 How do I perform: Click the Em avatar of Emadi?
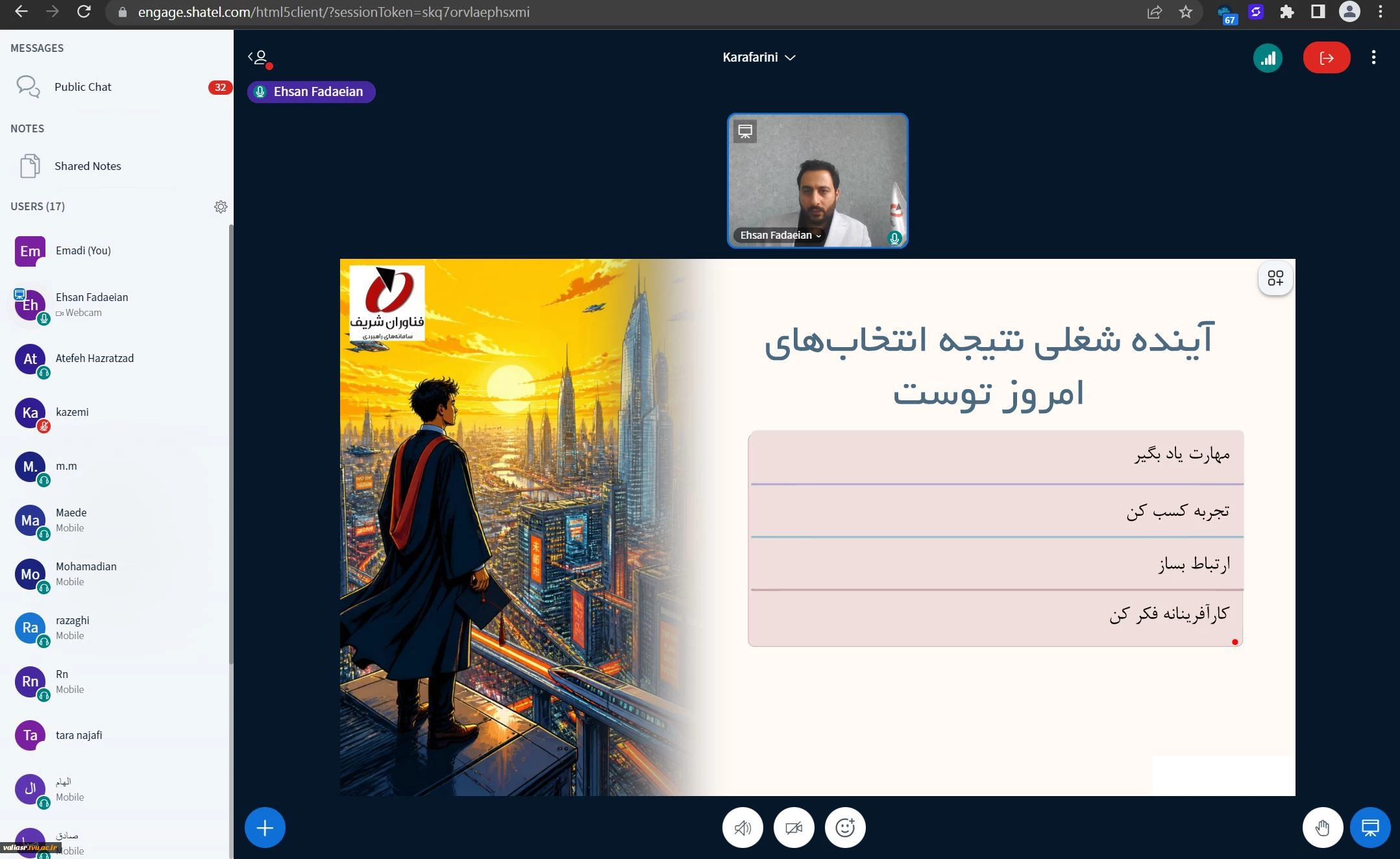[x=30, y=251]
